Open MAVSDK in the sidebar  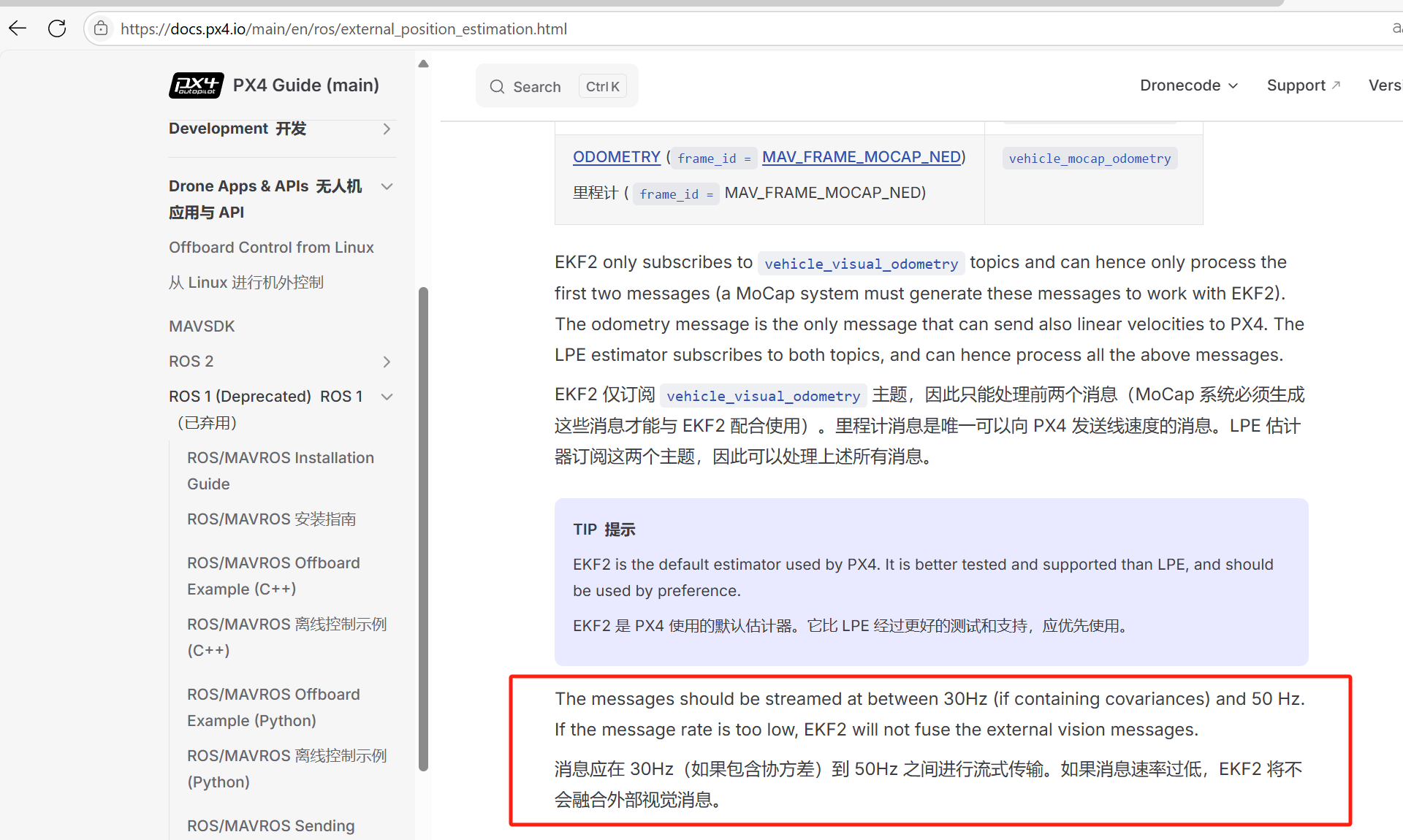coord(202,327)
